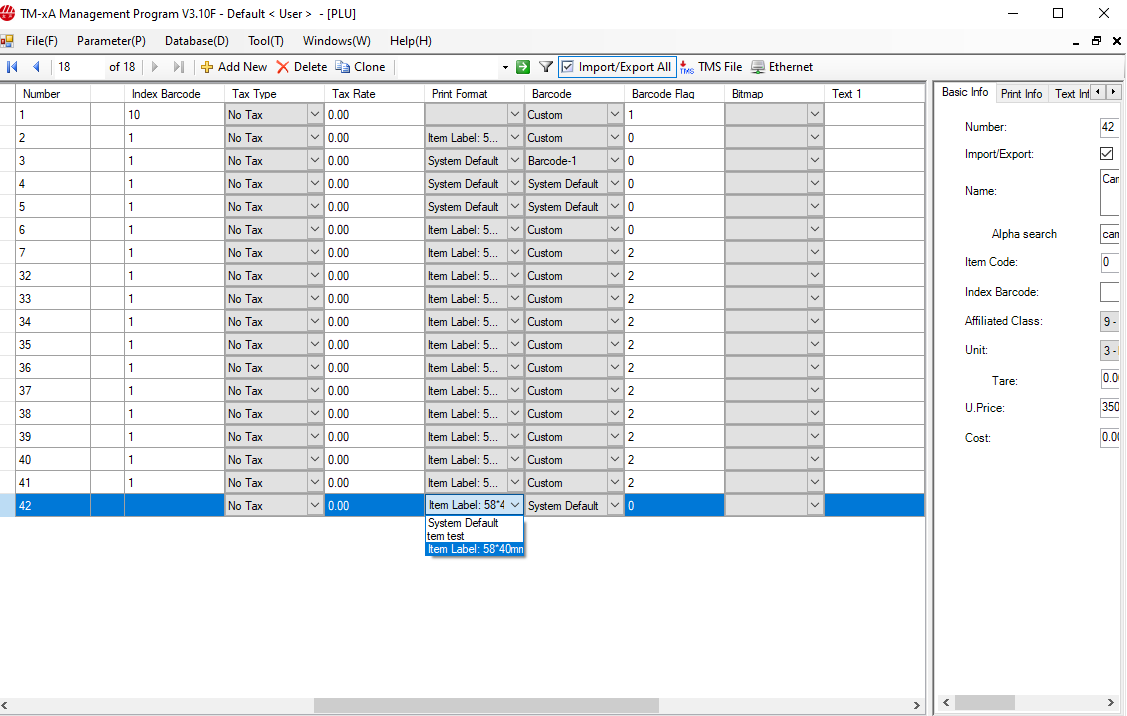Click the Add New plus icon
1127x716 pixels.
pos(207,67)
